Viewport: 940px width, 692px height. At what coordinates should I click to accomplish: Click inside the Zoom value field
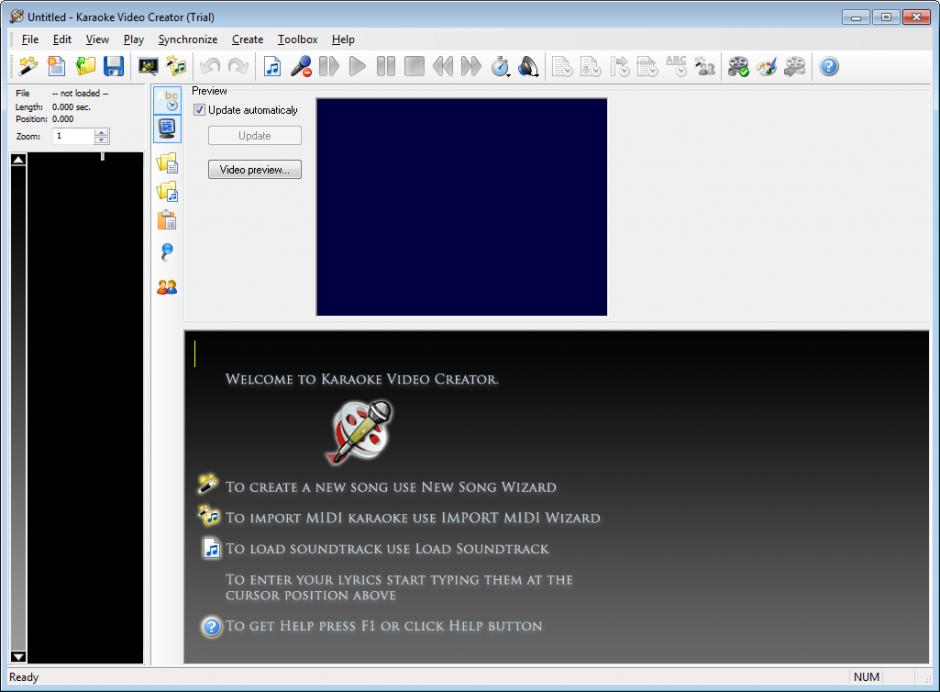point(73,136)
